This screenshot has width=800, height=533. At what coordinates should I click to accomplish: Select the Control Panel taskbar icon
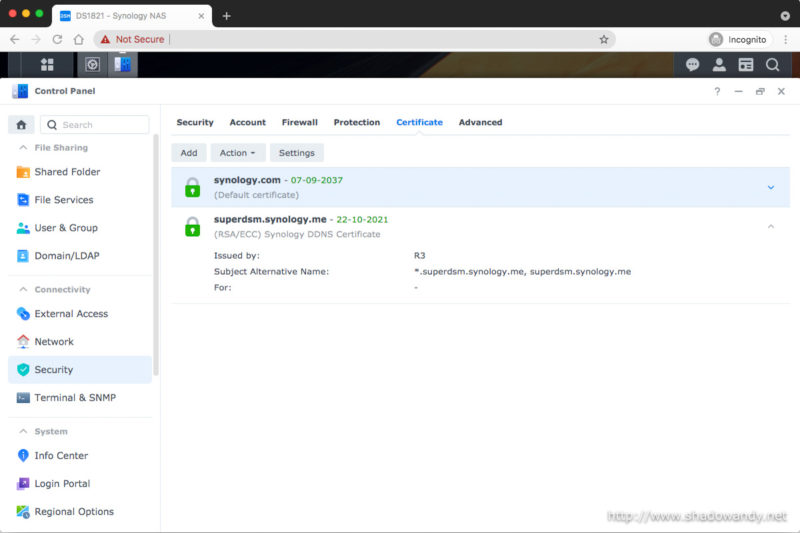[122, 65]
